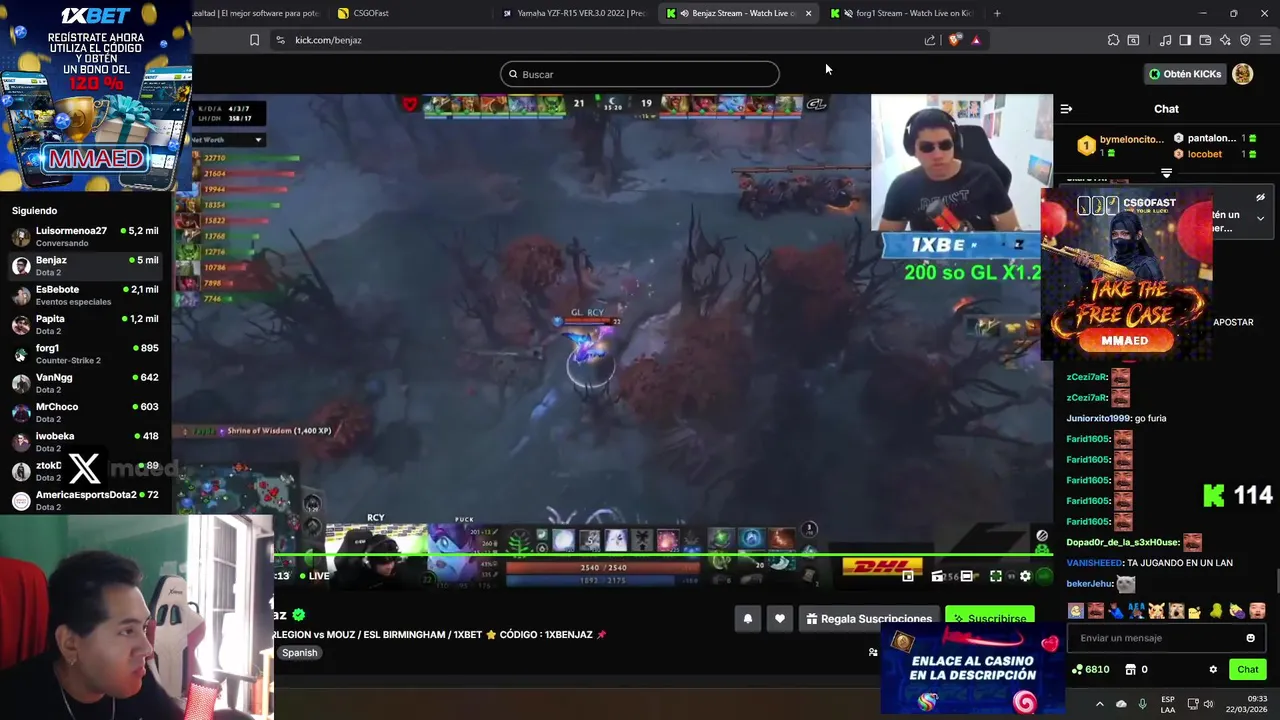Click Regala Suscripciones button

click(x=869, y=619)
